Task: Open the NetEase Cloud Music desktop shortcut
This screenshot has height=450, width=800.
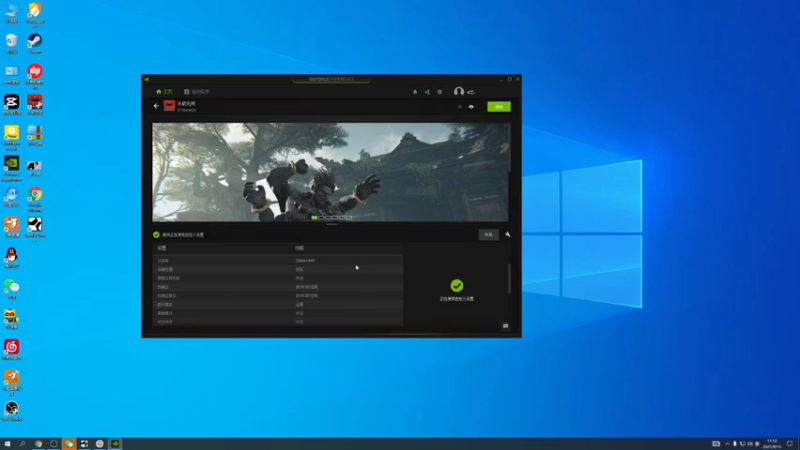Action: click(x=12, y=349)
